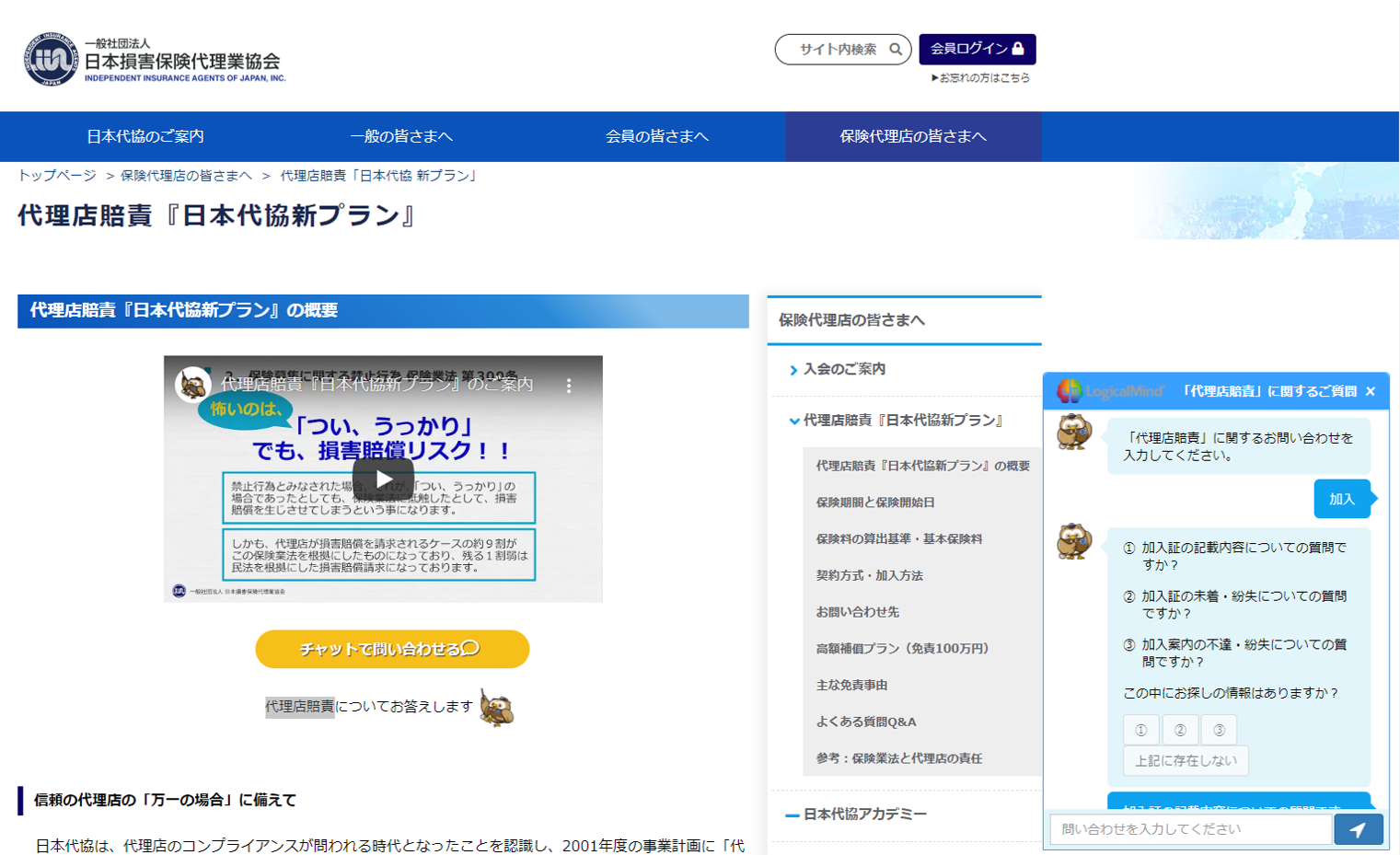Open 参考：保険業法と代理店の責任 link

point(899,758)
